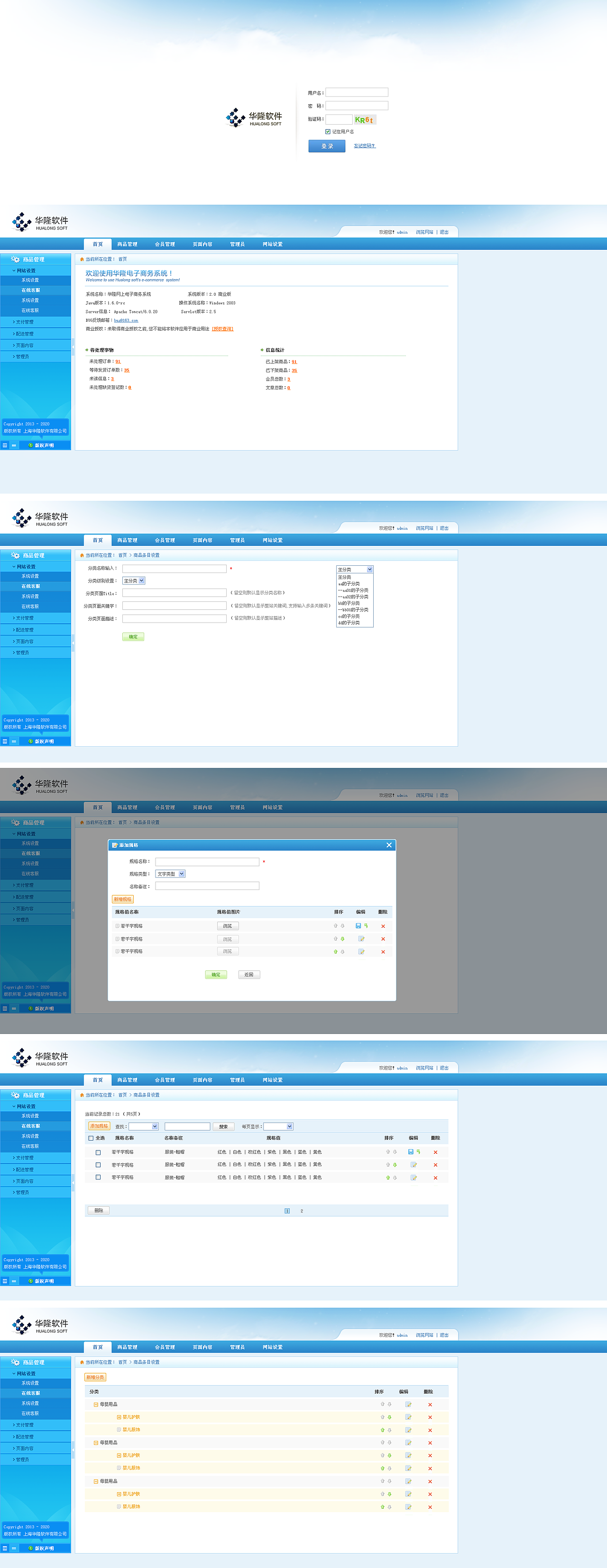The width and height of the screenshot is (607, 1568).
Task: Click the green revert arrow in the 服装-鞋帽 spec list
Action: click(418, 1151)
